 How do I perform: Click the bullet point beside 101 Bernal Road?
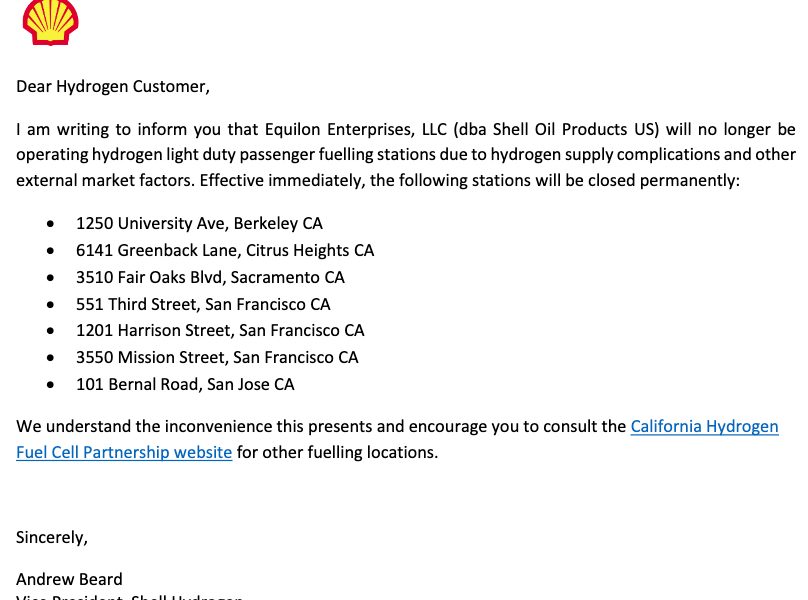click(50, 385)
